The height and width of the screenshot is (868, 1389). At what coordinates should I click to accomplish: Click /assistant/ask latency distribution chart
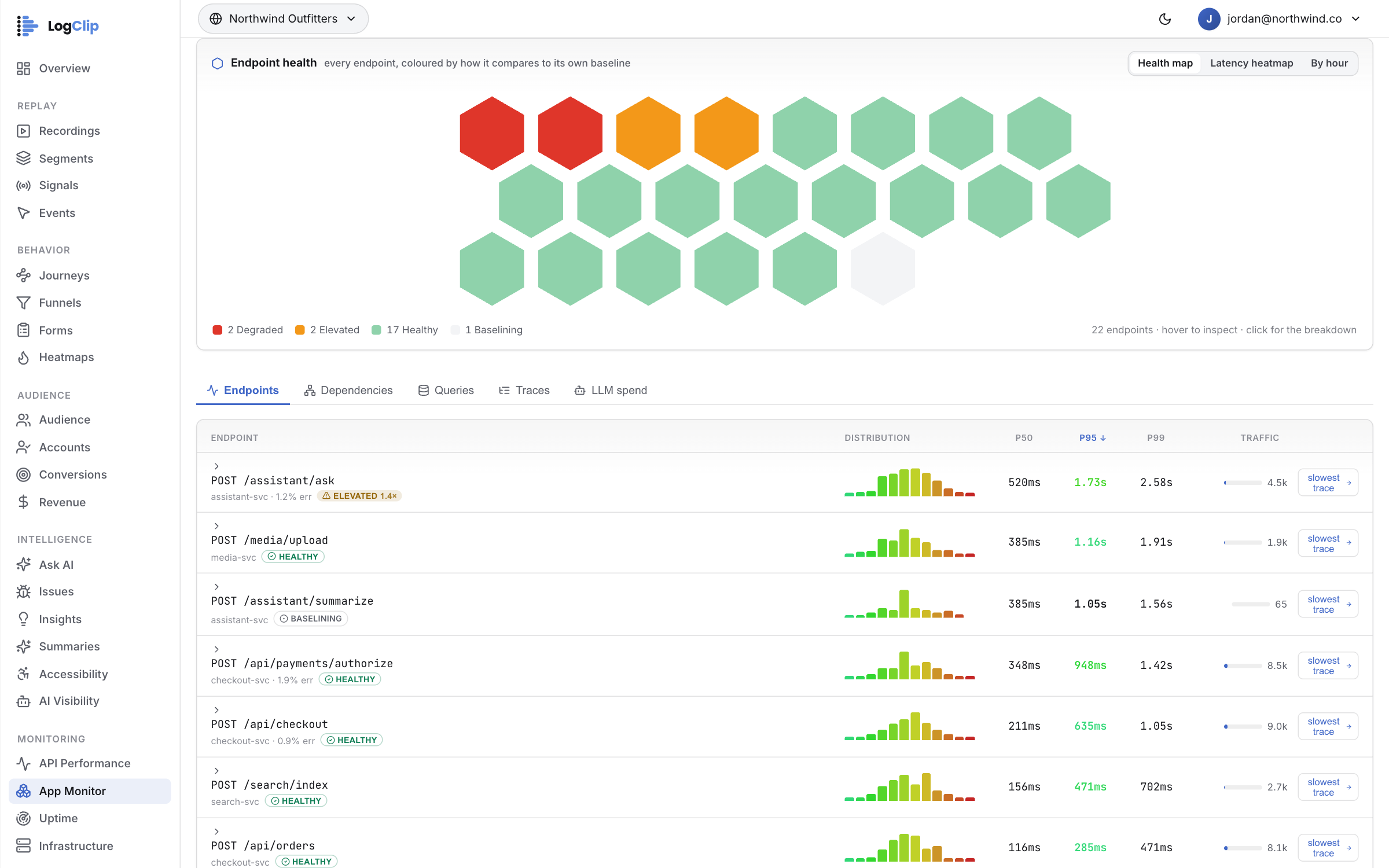[910, 482]
